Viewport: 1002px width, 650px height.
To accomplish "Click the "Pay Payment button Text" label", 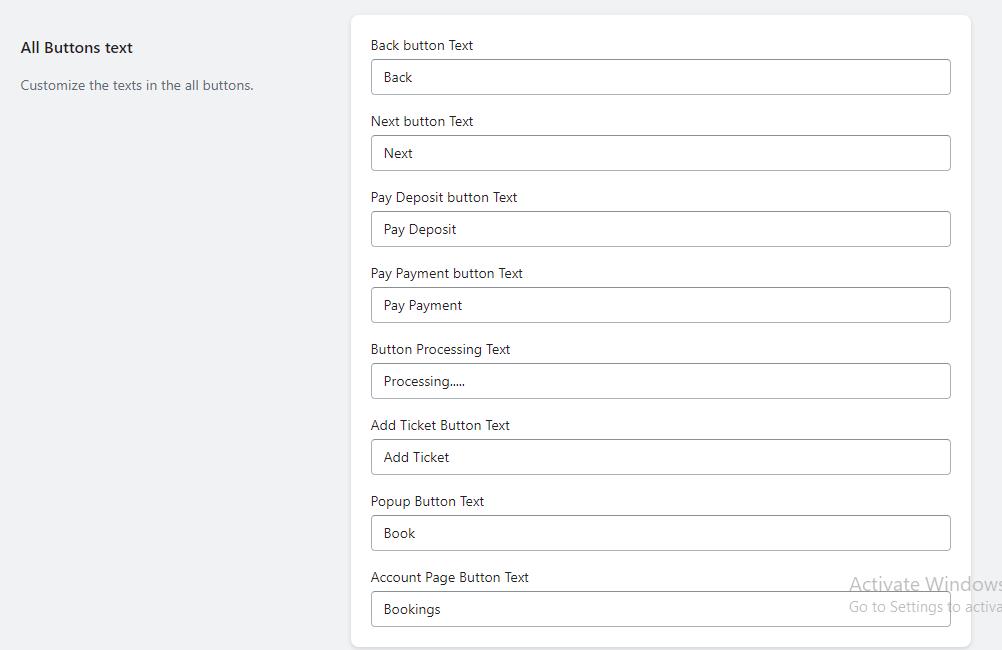I will point(446,273).
